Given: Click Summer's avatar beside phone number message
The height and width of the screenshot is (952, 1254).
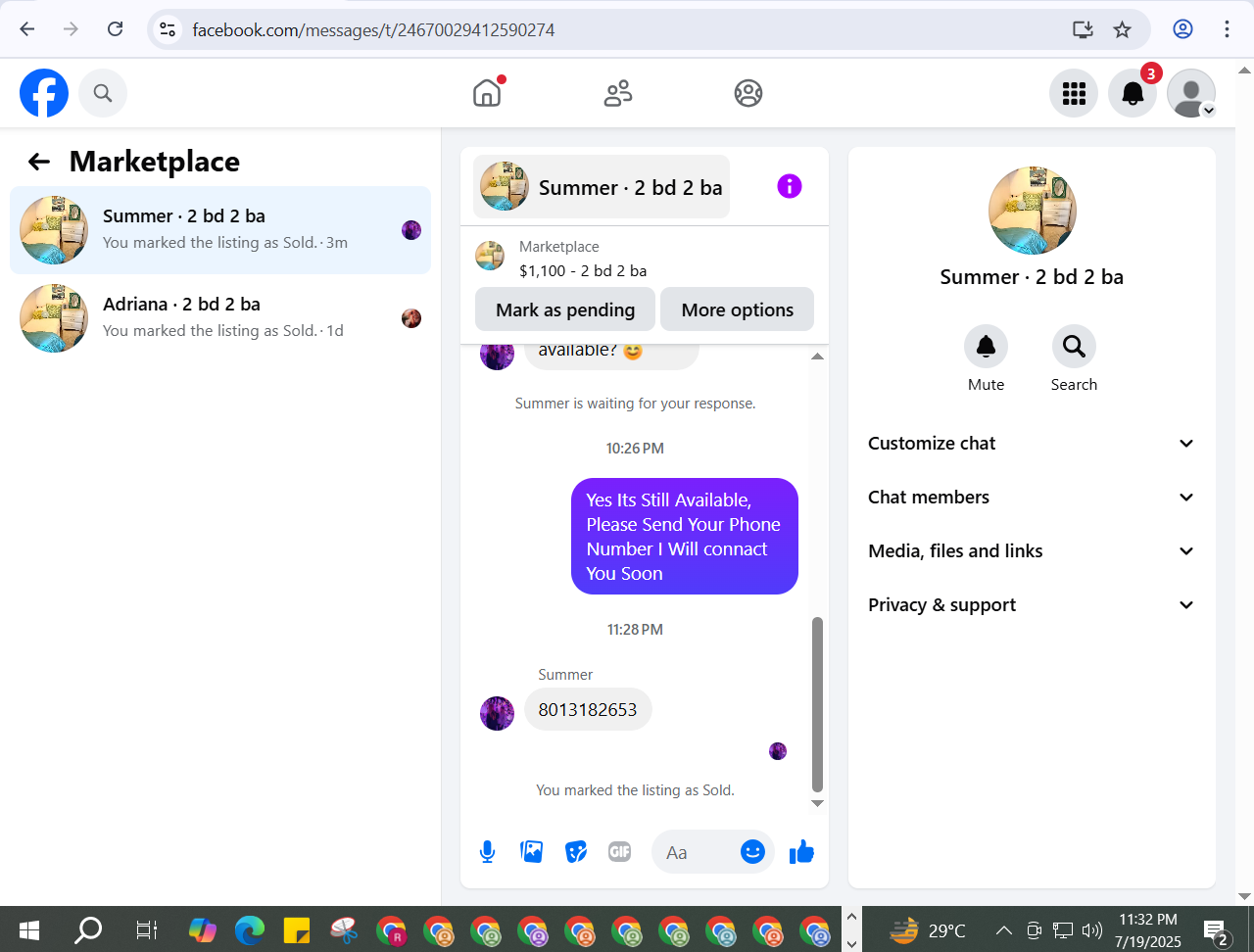Looking at the screenshot, I should [x=498, y=713].
